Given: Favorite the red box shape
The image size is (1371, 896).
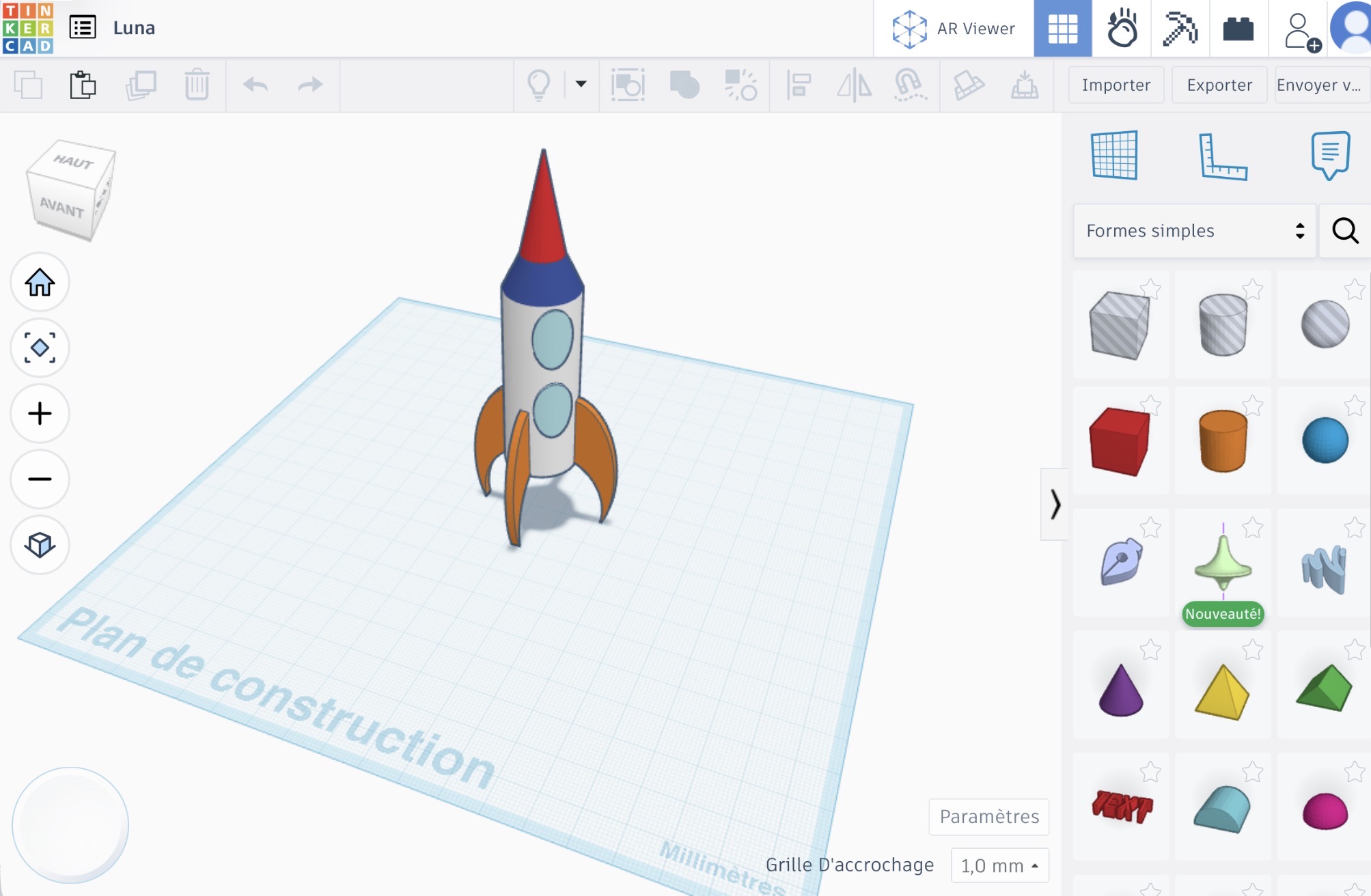Looking at the screenshot, I should (1151, 404).
